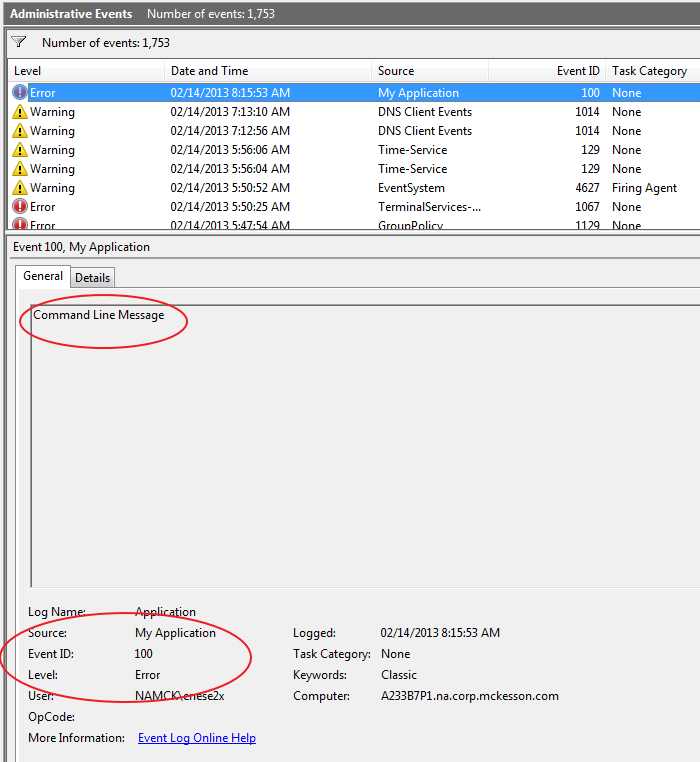Click event ID 4627 cell
Image resolution: width=700 pixels, height=762 pixels.
coord(587,188)
